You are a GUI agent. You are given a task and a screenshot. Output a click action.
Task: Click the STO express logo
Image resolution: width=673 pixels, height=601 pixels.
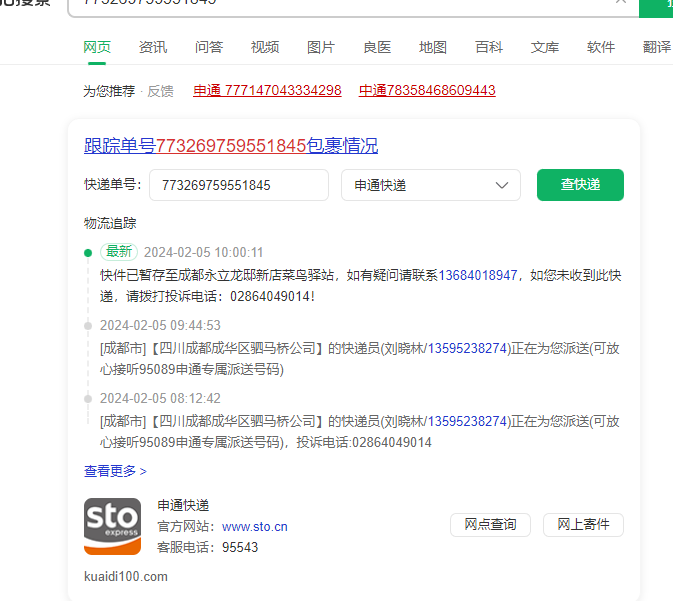(x=112, y=526)
